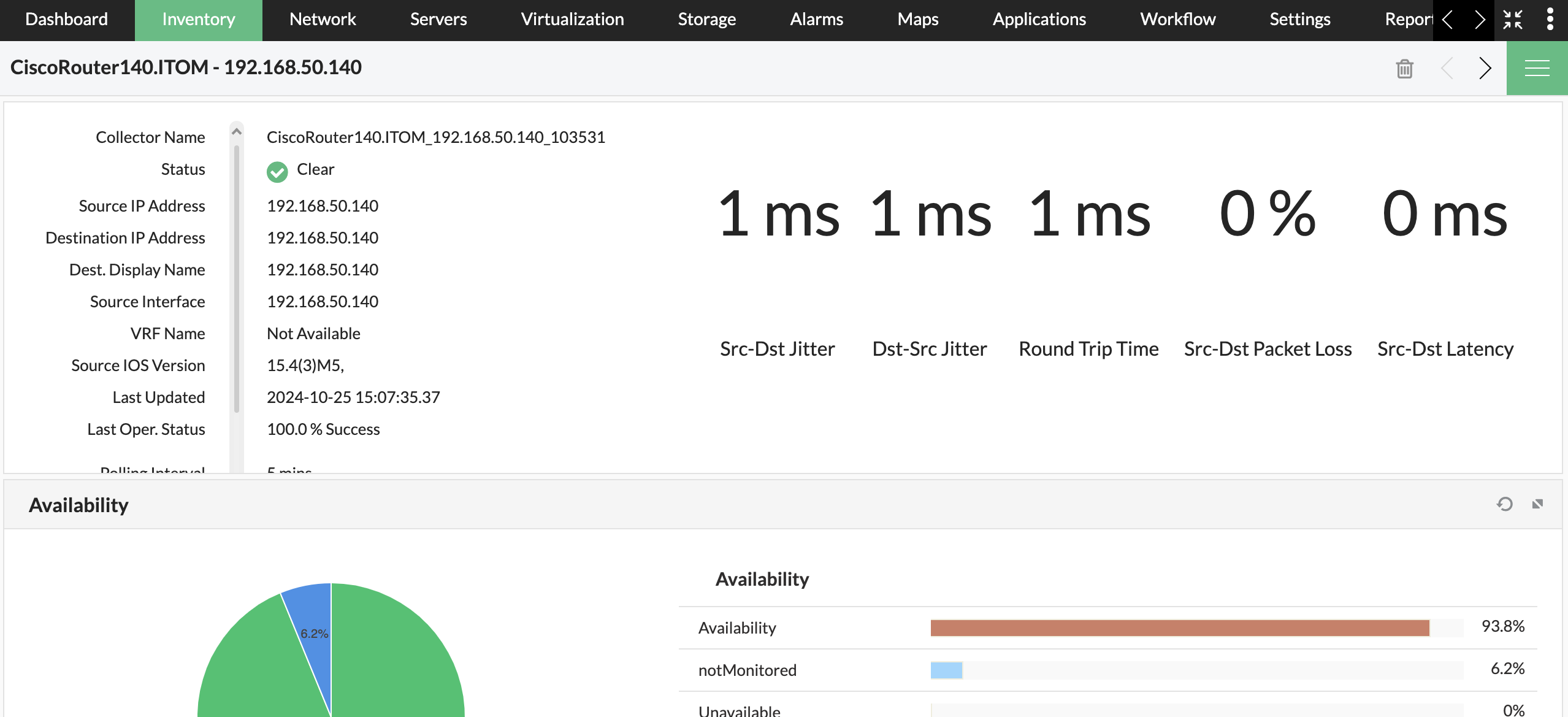This screenshot has height=717, width=1568.
Task: Collapse fullscreen view icon in top bar
Action: tap(1513, 20)
